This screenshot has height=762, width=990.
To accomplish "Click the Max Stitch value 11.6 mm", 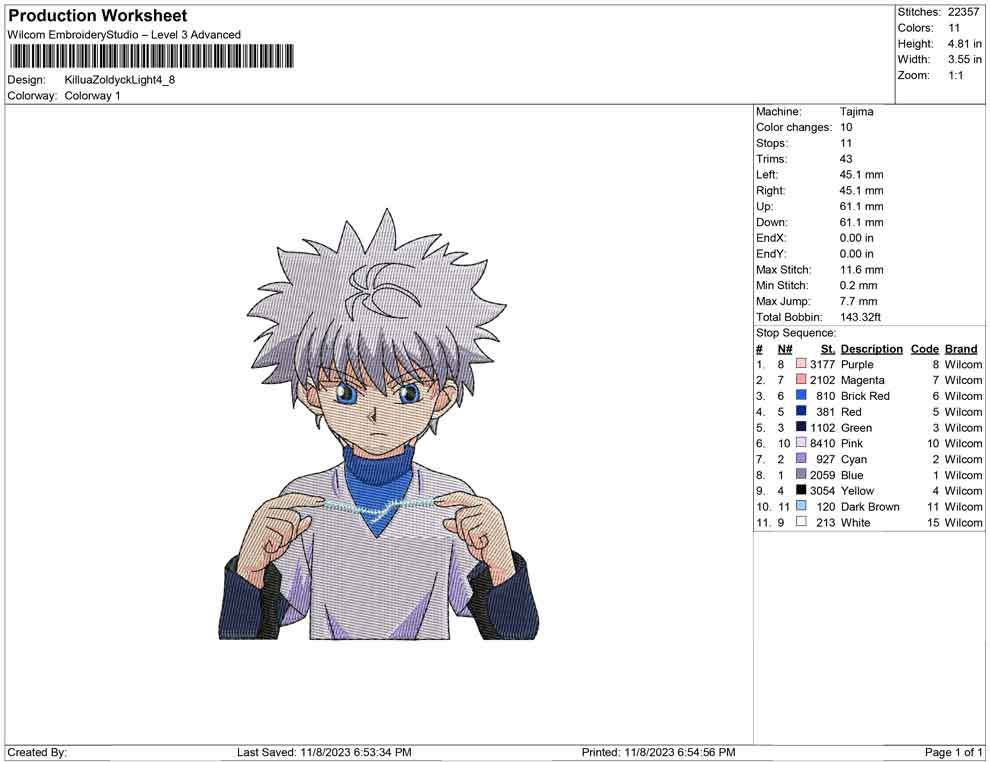I will (x=861, y=270).
